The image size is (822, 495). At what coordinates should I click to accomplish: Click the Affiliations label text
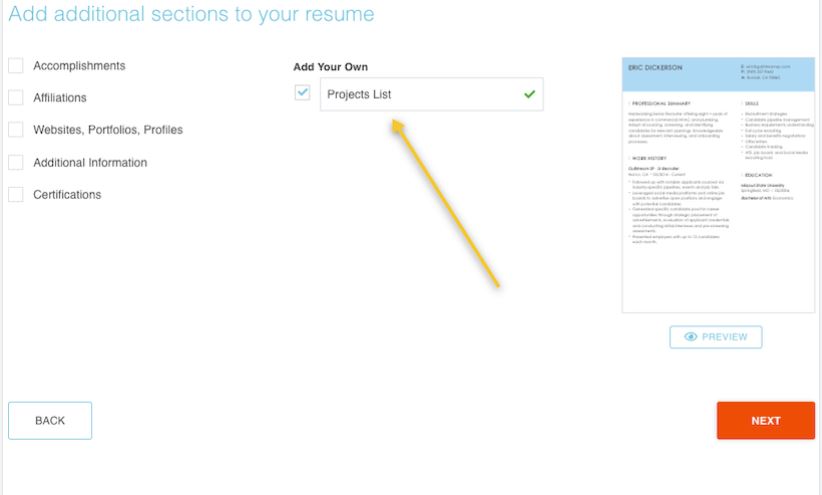[x=60, y=98]
